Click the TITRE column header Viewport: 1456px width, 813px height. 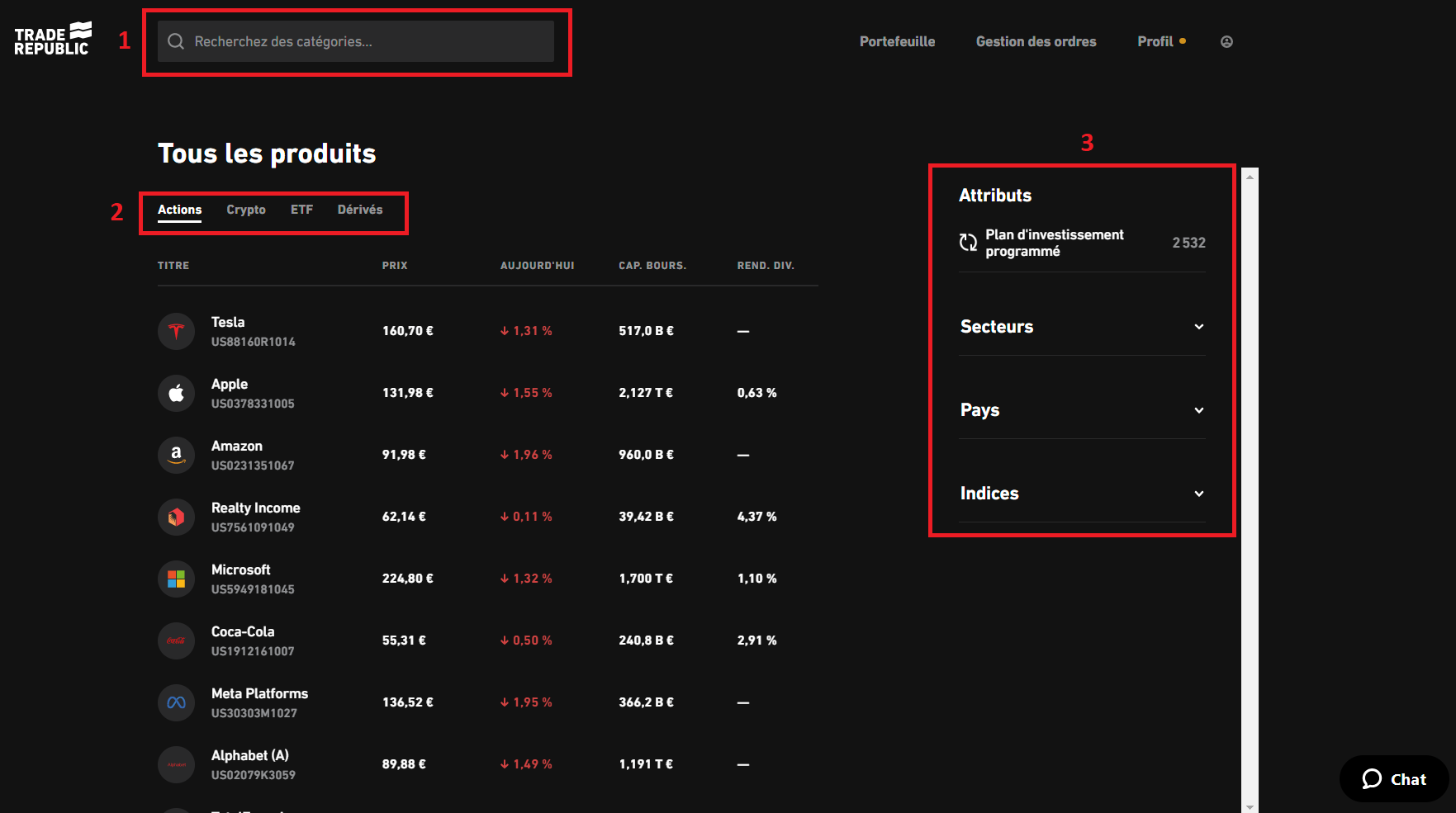coord(173,266)
